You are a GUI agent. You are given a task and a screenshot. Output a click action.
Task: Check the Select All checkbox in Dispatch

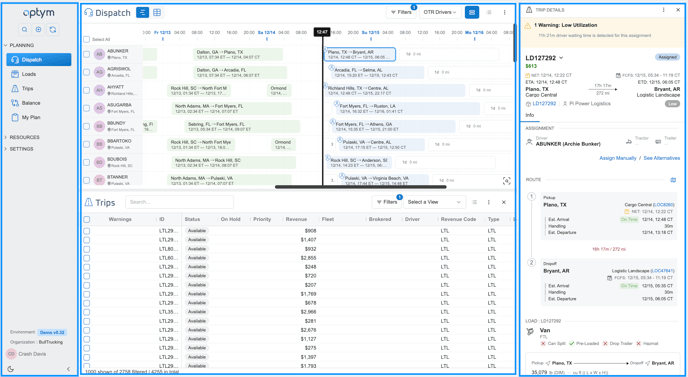87,39
